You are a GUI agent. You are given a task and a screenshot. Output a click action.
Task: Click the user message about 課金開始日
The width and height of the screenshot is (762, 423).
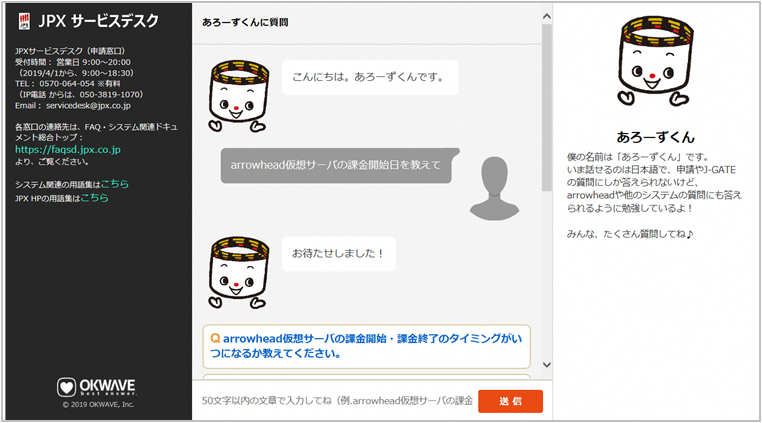click(339, 165)
